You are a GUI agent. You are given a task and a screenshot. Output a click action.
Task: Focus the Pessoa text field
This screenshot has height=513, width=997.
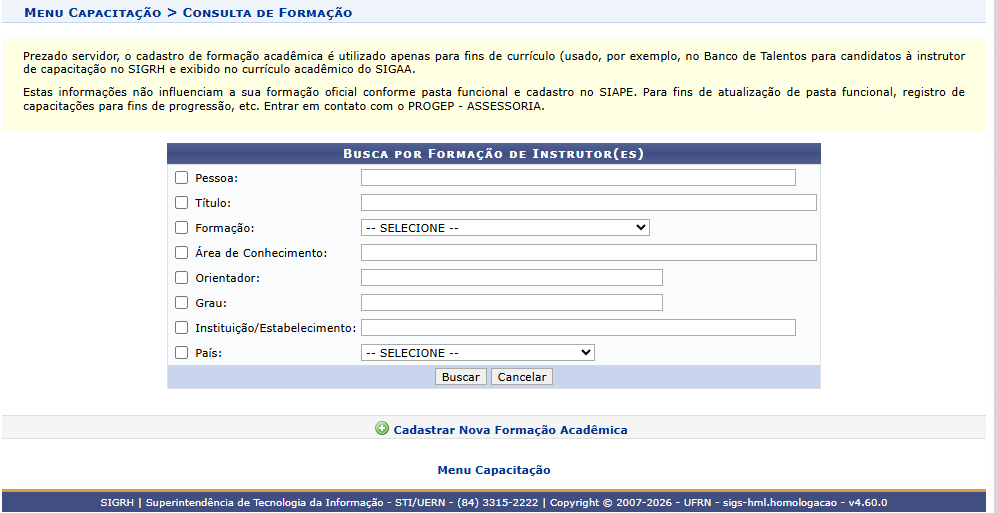pyautogui.click(x=578, y=178)
